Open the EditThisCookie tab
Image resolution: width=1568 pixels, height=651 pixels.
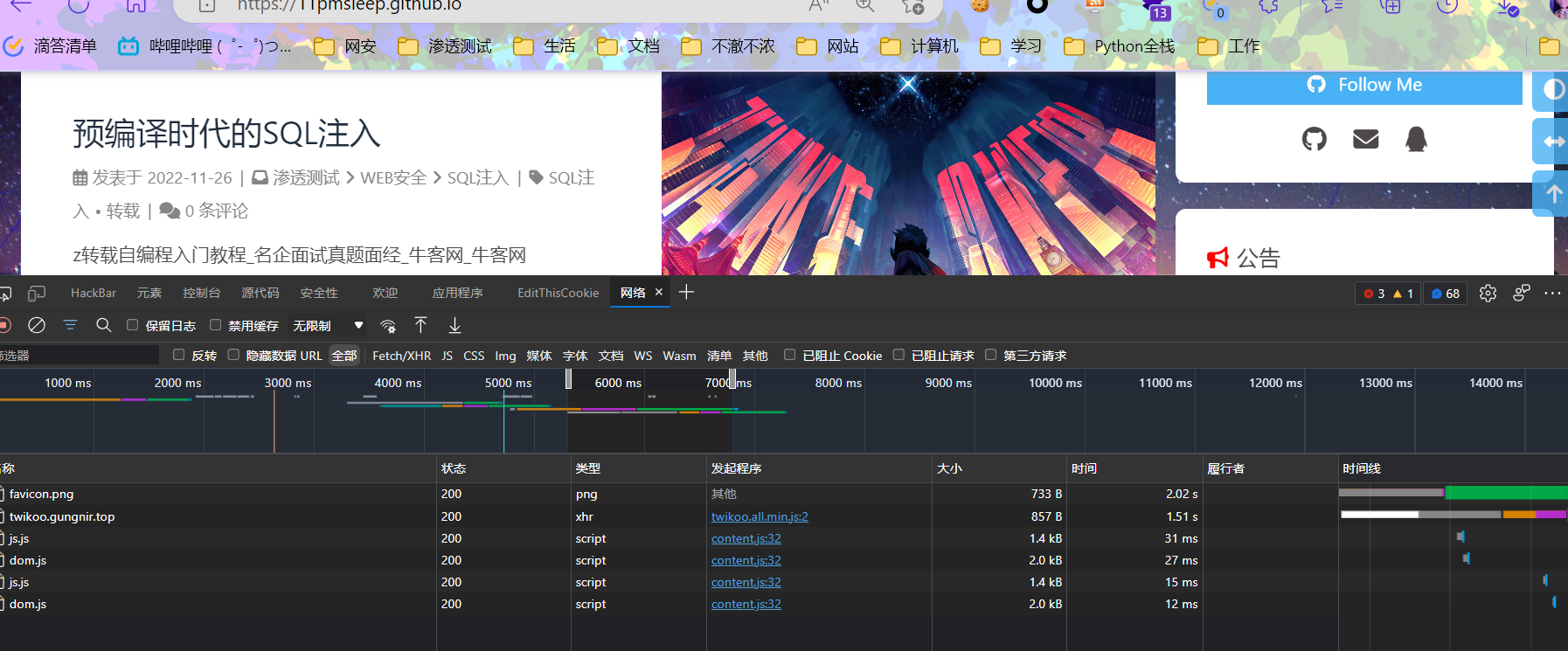click(558, 293)
